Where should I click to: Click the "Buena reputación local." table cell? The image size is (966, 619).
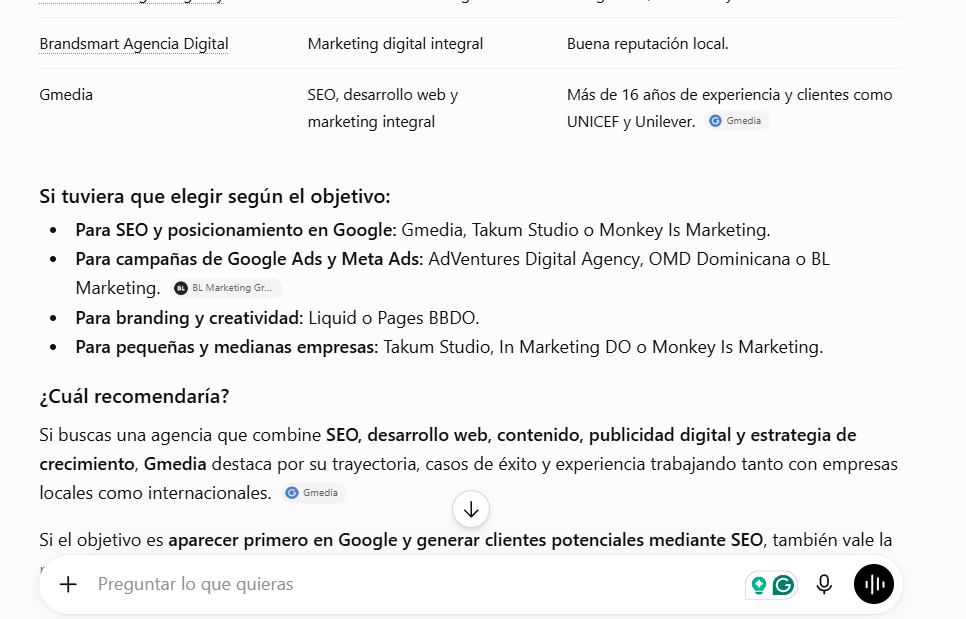(x=647, y=44)
